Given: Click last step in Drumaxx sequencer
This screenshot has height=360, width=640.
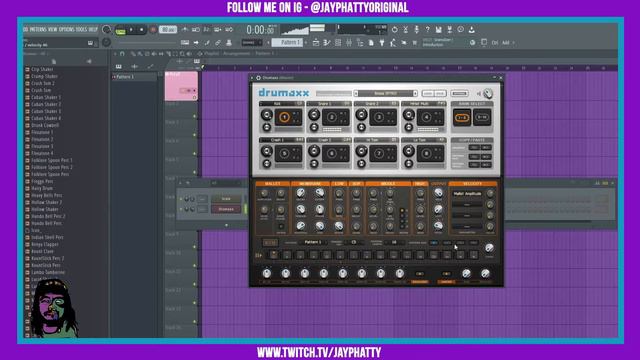Looking at the screenshot, I should pyautogui.click(x=473, y=255).
